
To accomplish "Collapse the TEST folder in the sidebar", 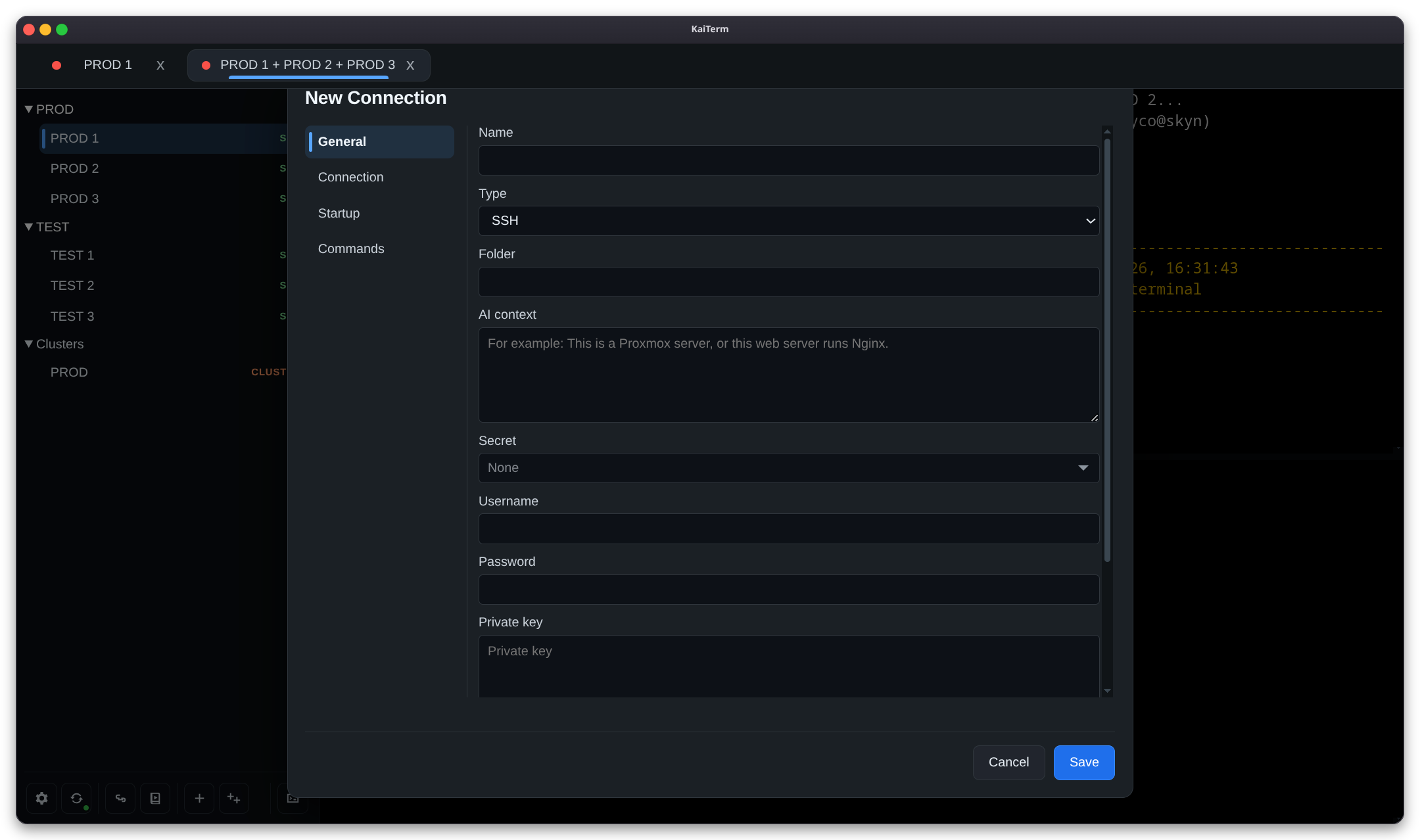I will pyautogui.click(x=29, y=227).
